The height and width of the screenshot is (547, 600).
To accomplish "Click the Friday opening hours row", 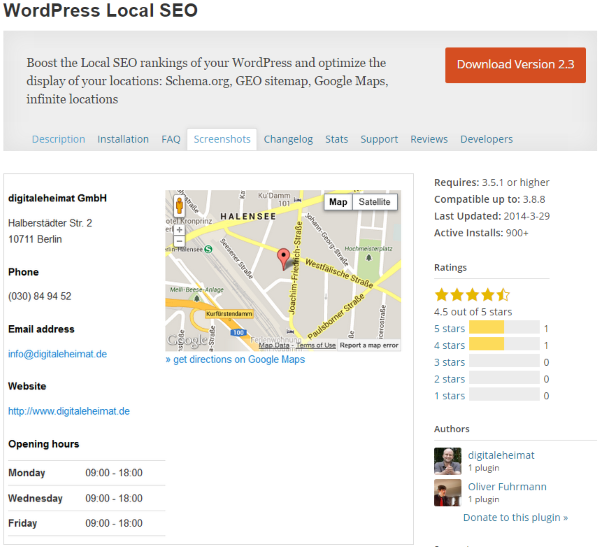I will pyautogui.click(x=87, y=523).
